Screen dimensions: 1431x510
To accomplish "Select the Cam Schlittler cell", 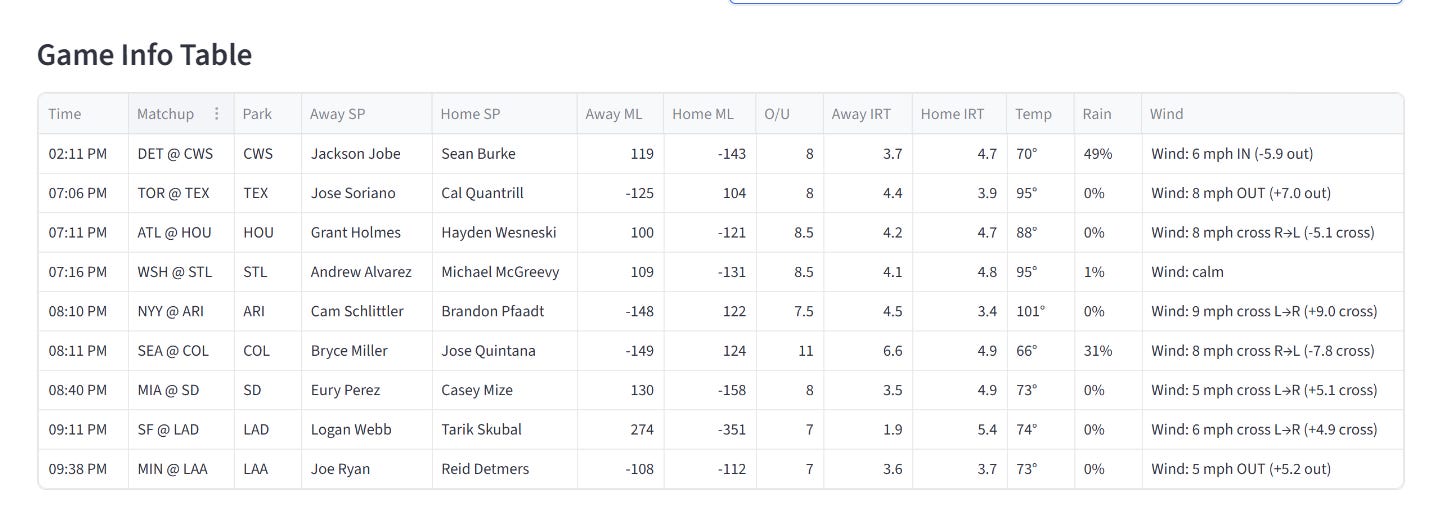I will click(x=366, y=311).
